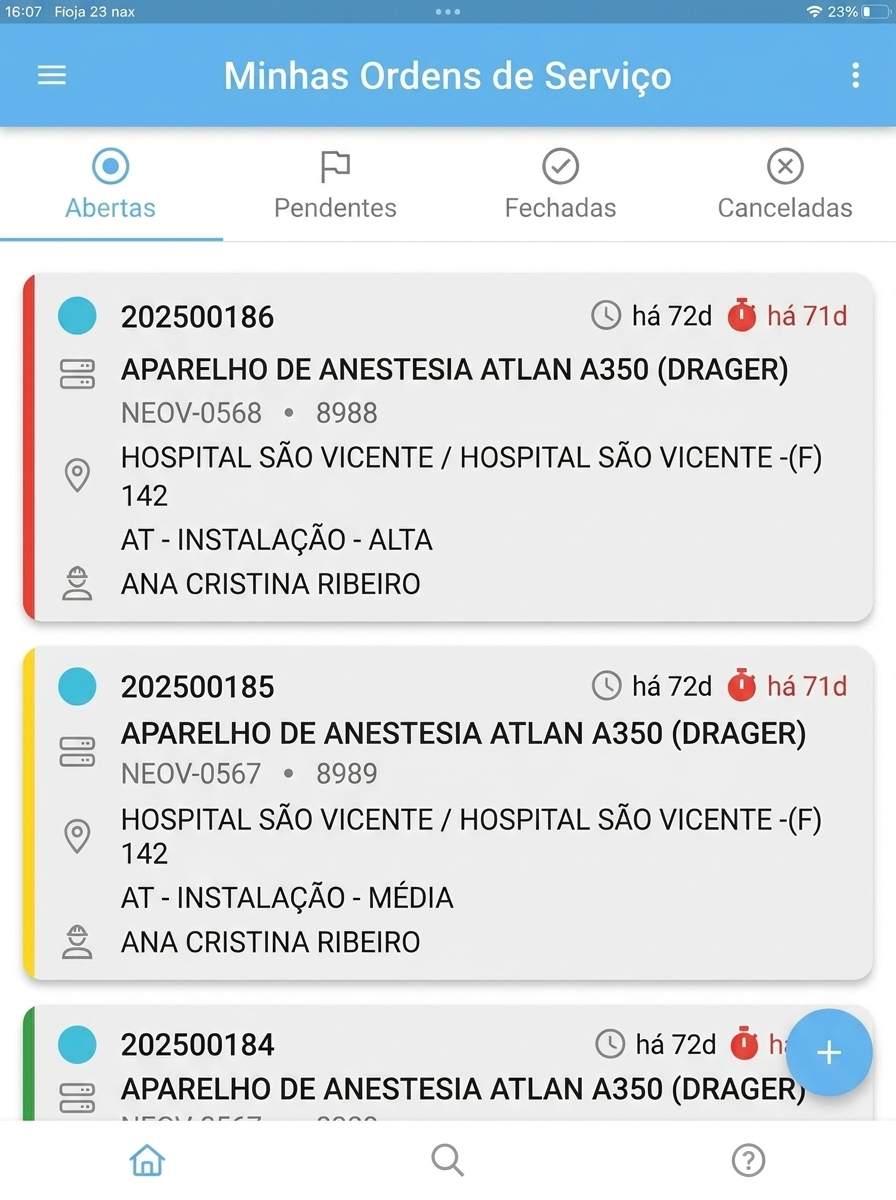Tap equipment server icon in order 202500185
The height and width of the screenshot is (1200, 896).
coord(77,751)
